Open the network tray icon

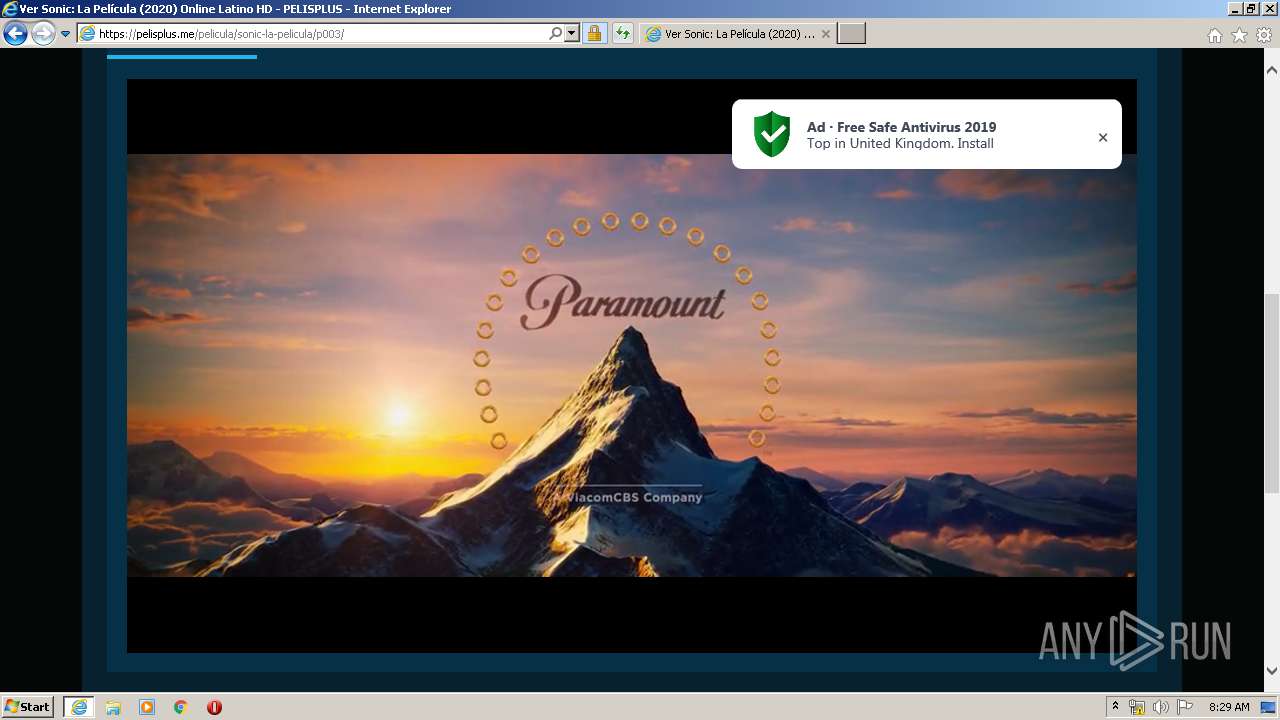[1137, 707]
